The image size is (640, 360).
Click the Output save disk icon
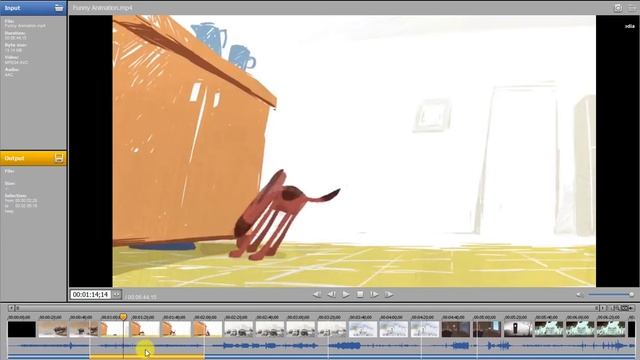click(59, 158)
